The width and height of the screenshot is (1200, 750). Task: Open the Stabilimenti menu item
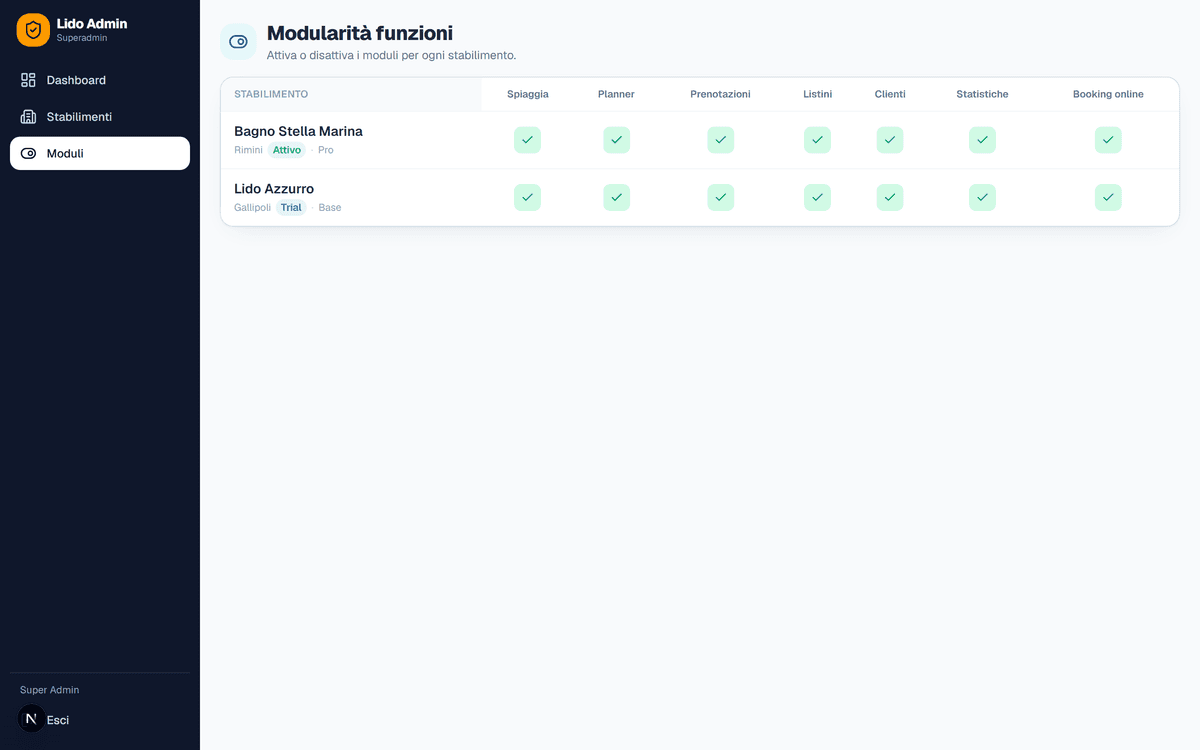click(x=100, y=117)
